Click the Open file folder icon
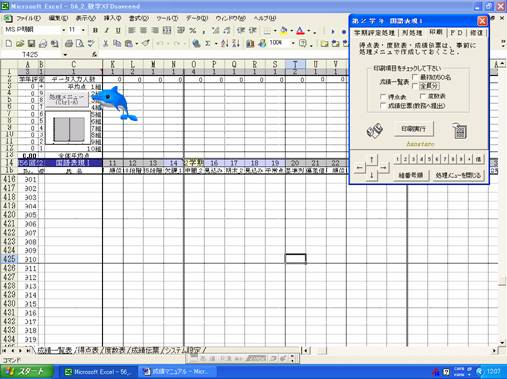507x379 pixels. (x=20, y=43)
